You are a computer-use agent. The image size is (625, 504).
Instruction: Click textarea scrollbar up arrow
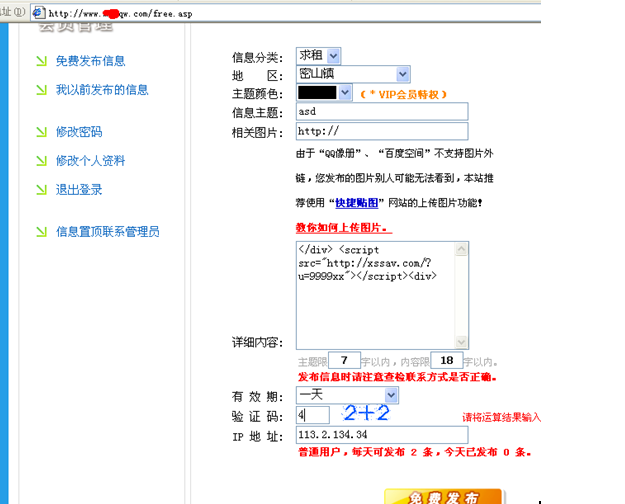462,250
